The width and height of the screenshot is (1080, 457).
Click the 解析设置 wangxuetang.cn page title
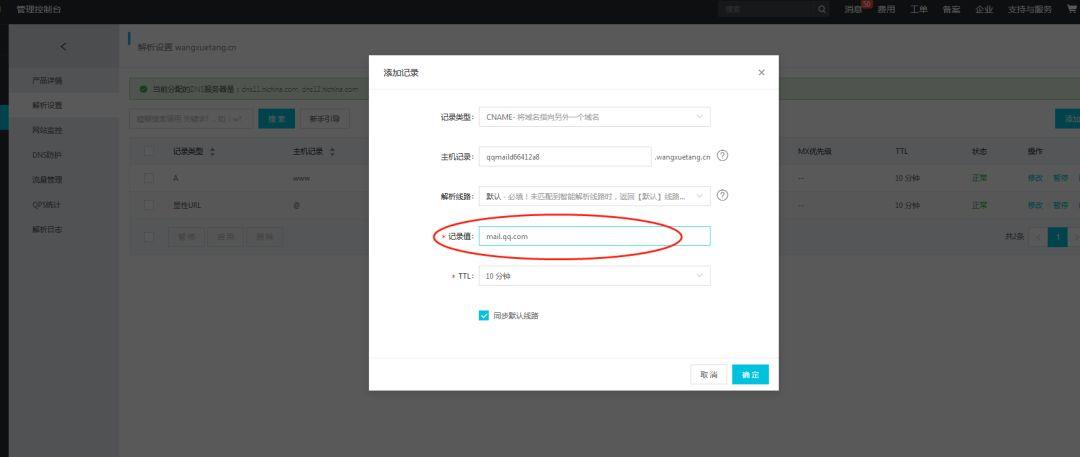click(x=187, y=48)
